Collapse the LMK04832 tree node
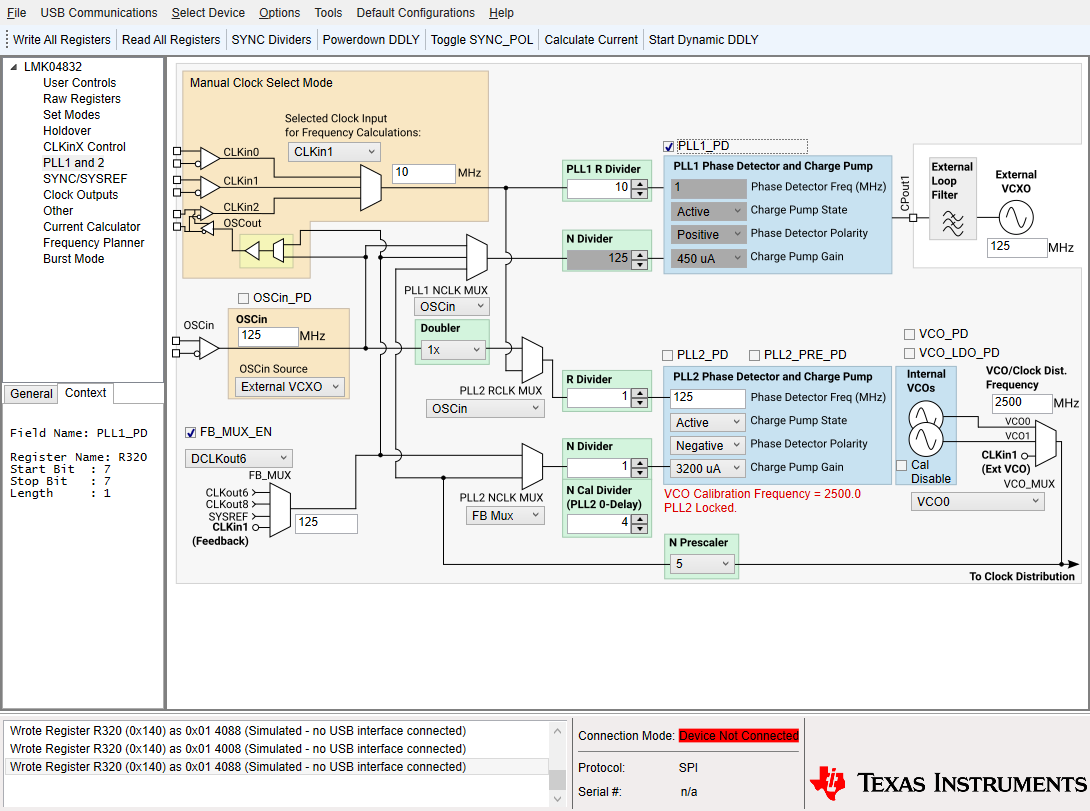The height and width of the screenshot is (811, 1090). pyautogui.click(x=13, y=67)
